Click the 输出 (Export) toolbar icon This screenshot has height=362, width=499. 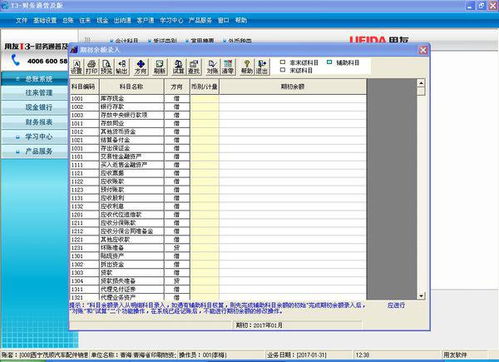[122, 67]
